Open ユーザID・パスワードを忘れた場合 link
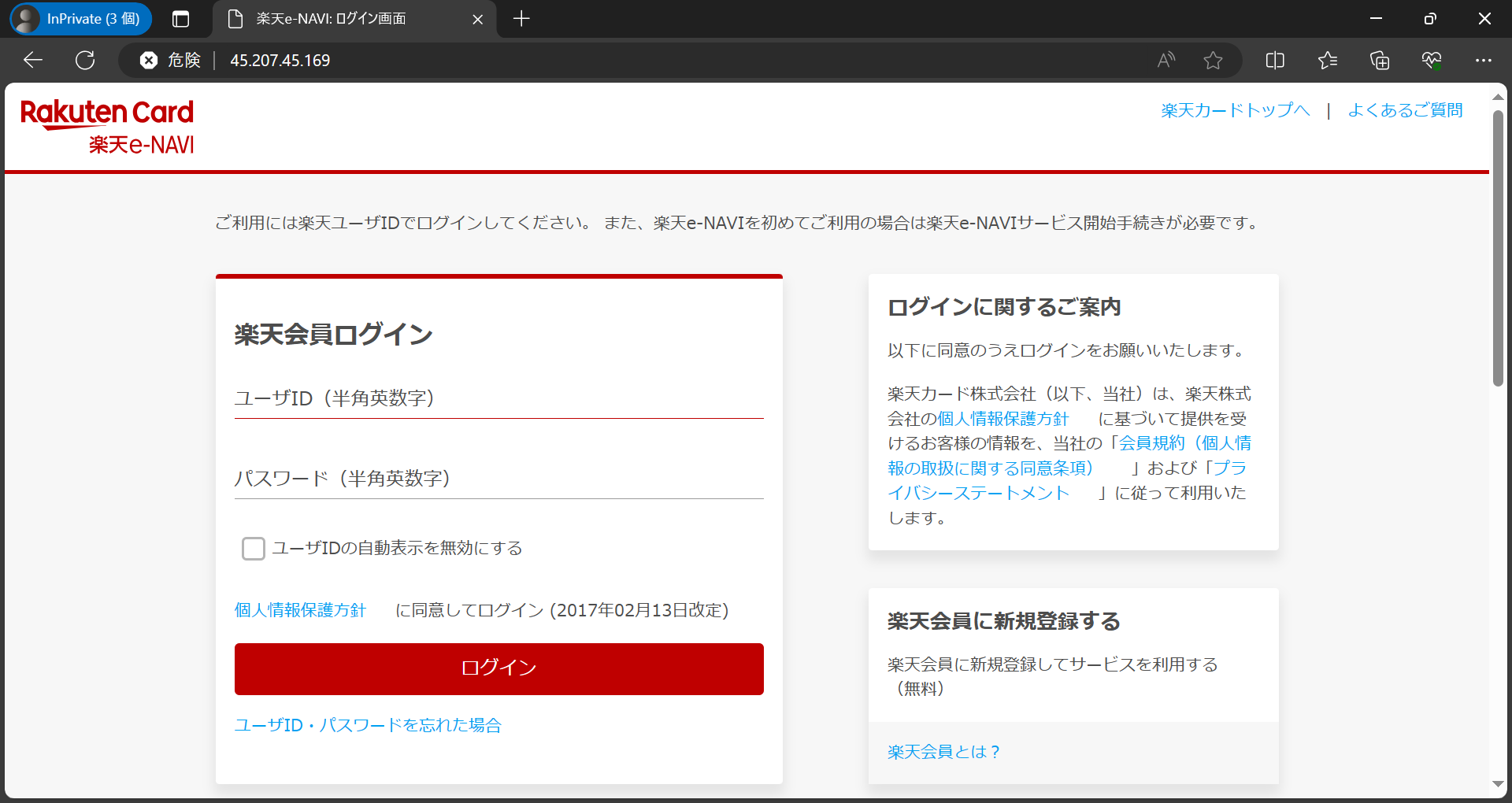Screen dimensions: 1512x803 point(368,725)
